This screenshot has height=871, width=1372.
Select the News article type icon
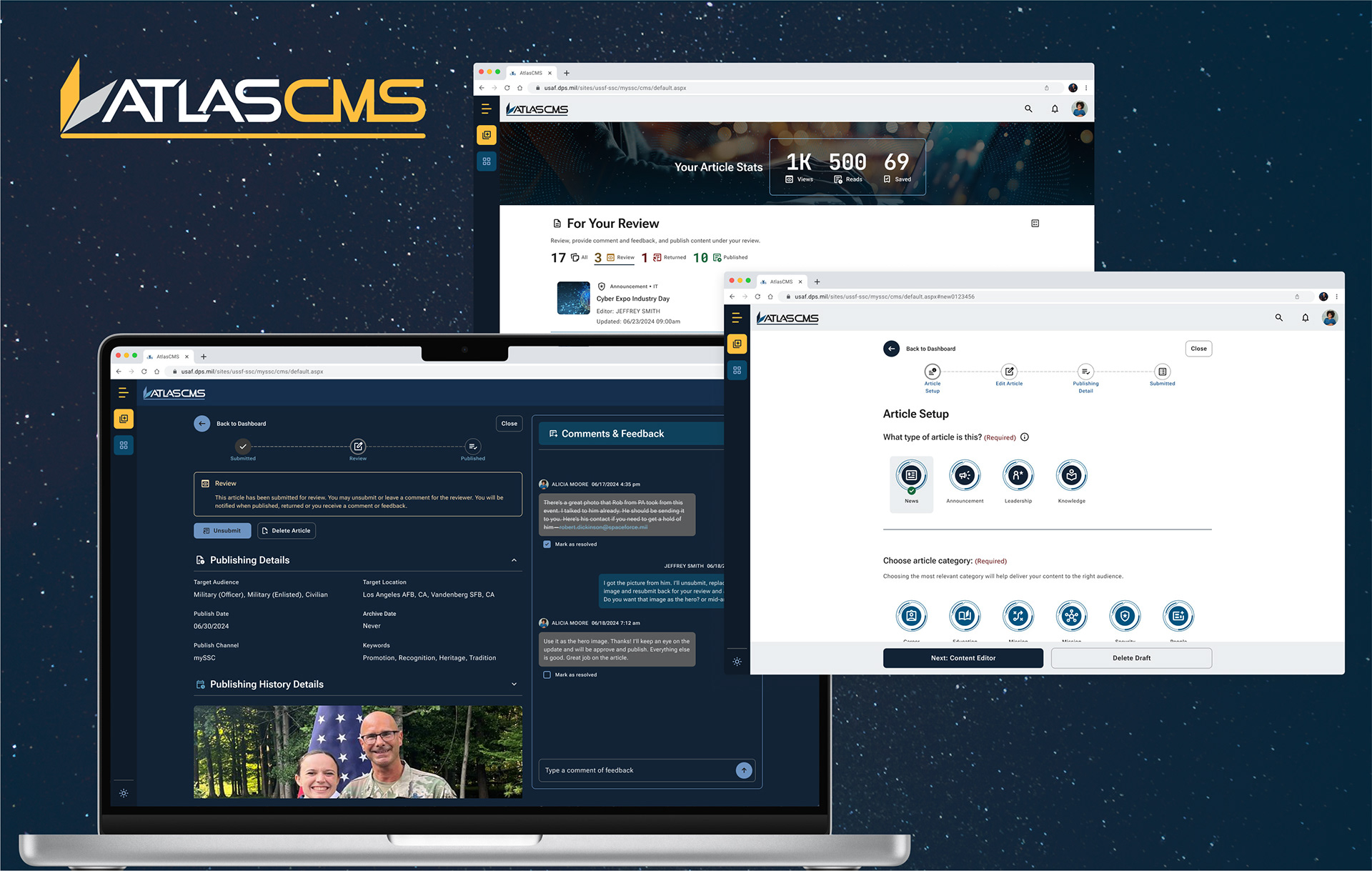(912, 475)
